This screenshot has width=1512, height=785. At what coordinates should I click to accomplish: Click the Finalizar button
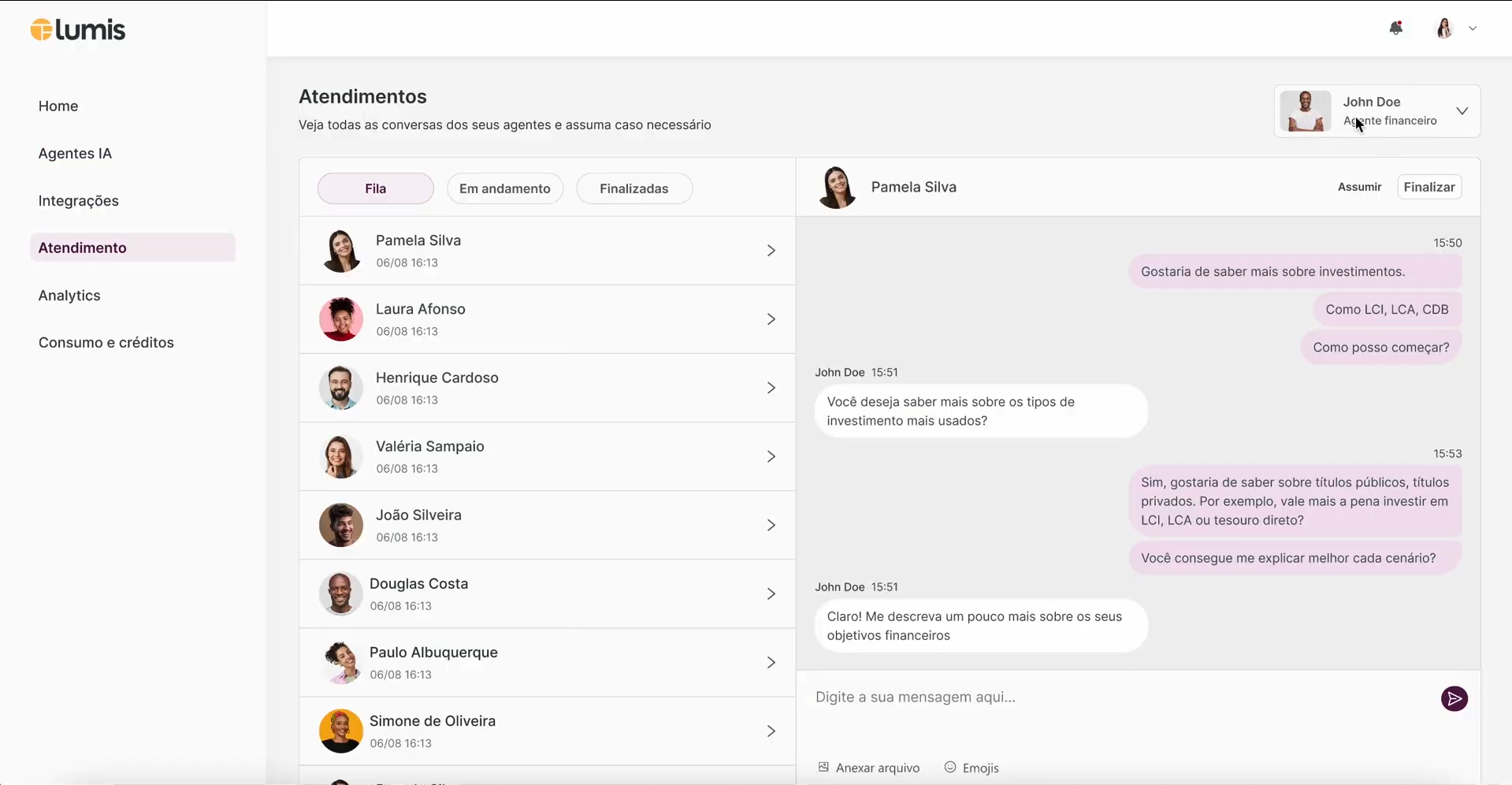click(1429, 187)
